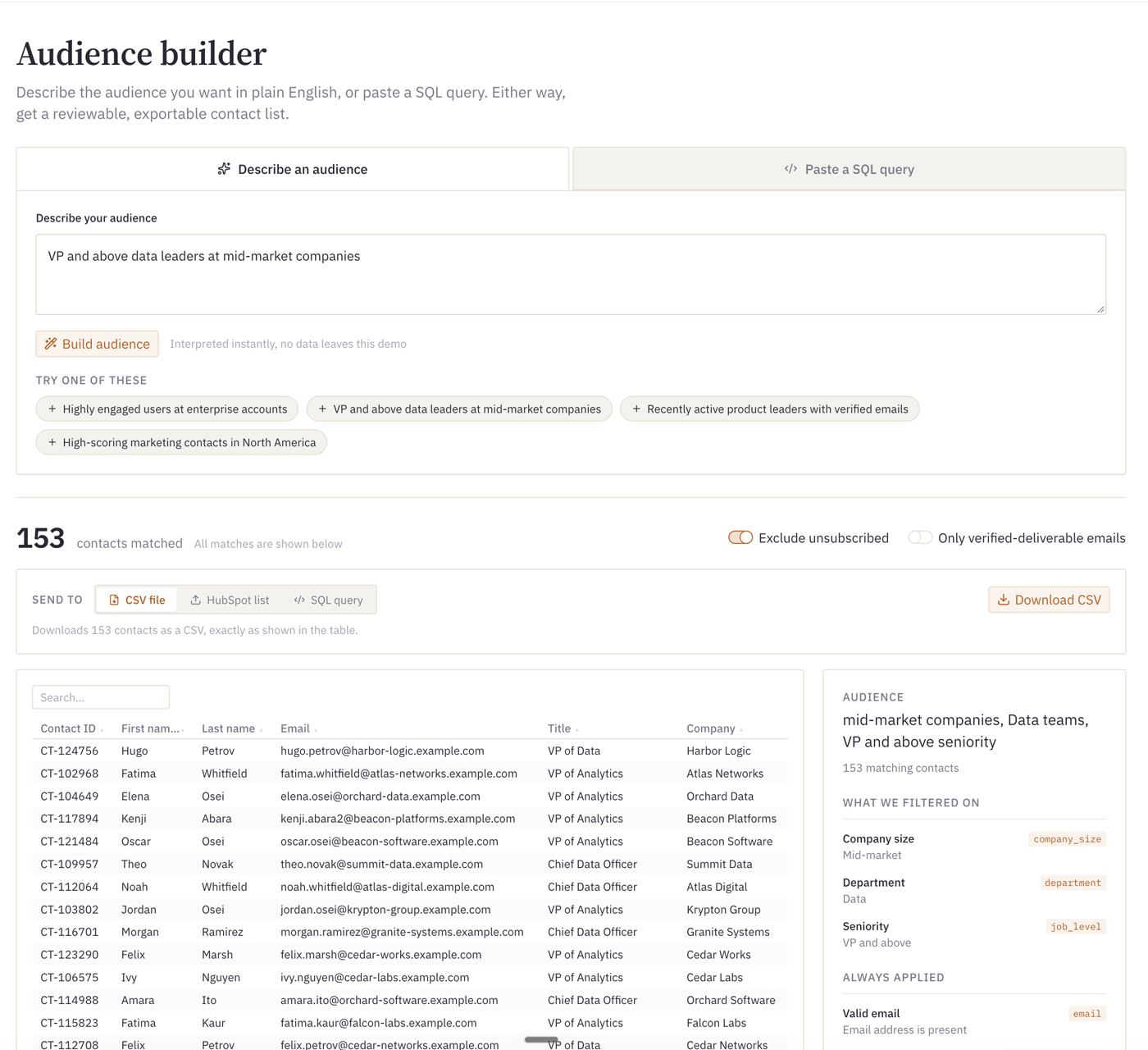Image resolution: width=1148 pixels, height=1050 pixels.
Task: Turn off the Exclude unsubscribed toggle
Action: pyautogui.click(x=740, y=537)
